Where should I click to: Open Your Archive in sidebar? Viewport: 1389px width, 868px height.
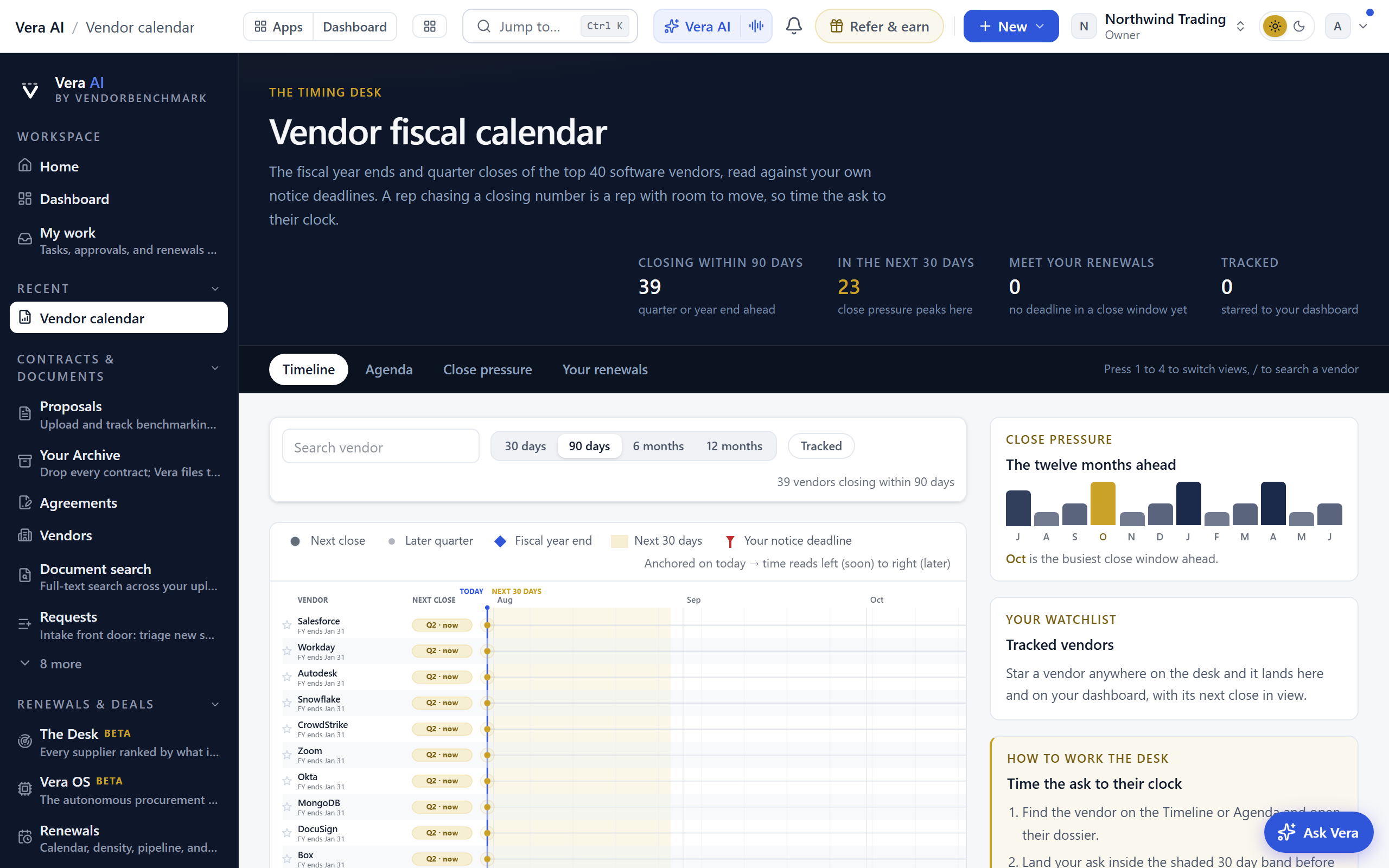coord(119,463)
